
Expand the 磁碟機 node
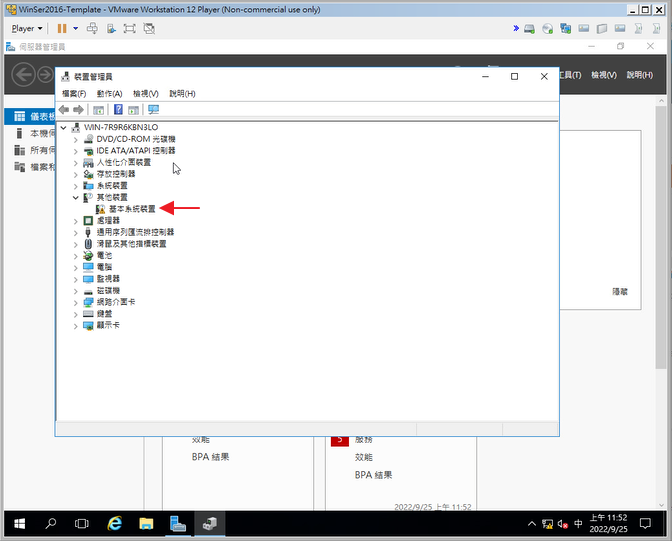tap(75, 291)
